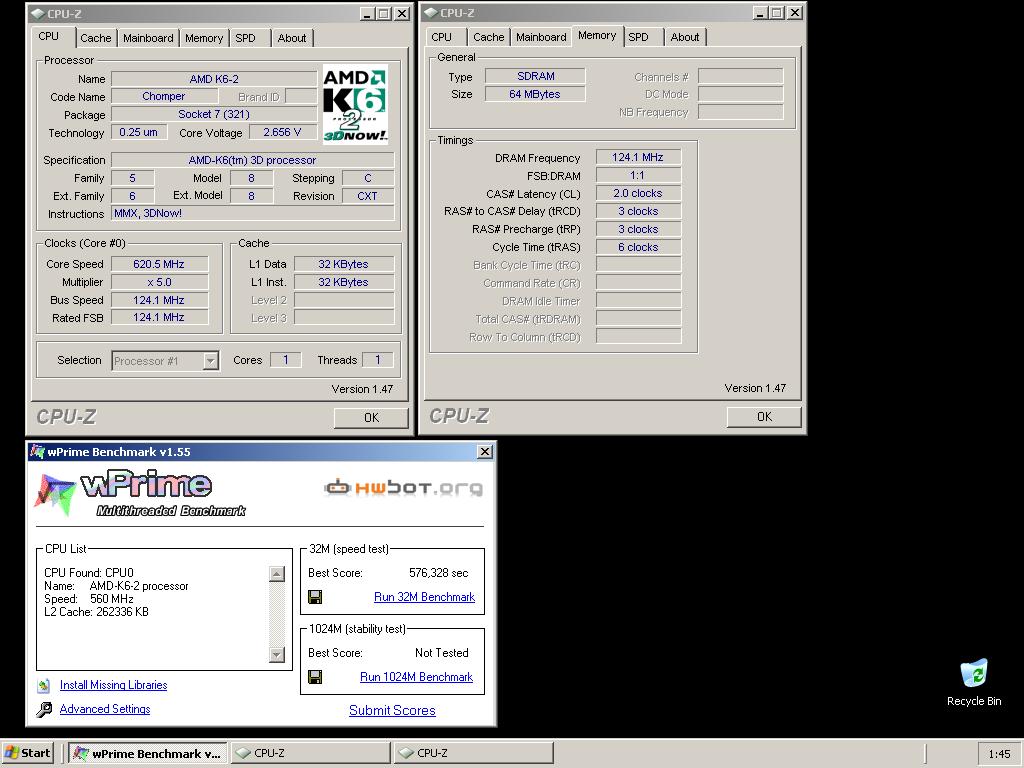This screenshot has width=1024, height=768.
Task: Open the Recycle Bin desktop icon
Action: point(974,682)
